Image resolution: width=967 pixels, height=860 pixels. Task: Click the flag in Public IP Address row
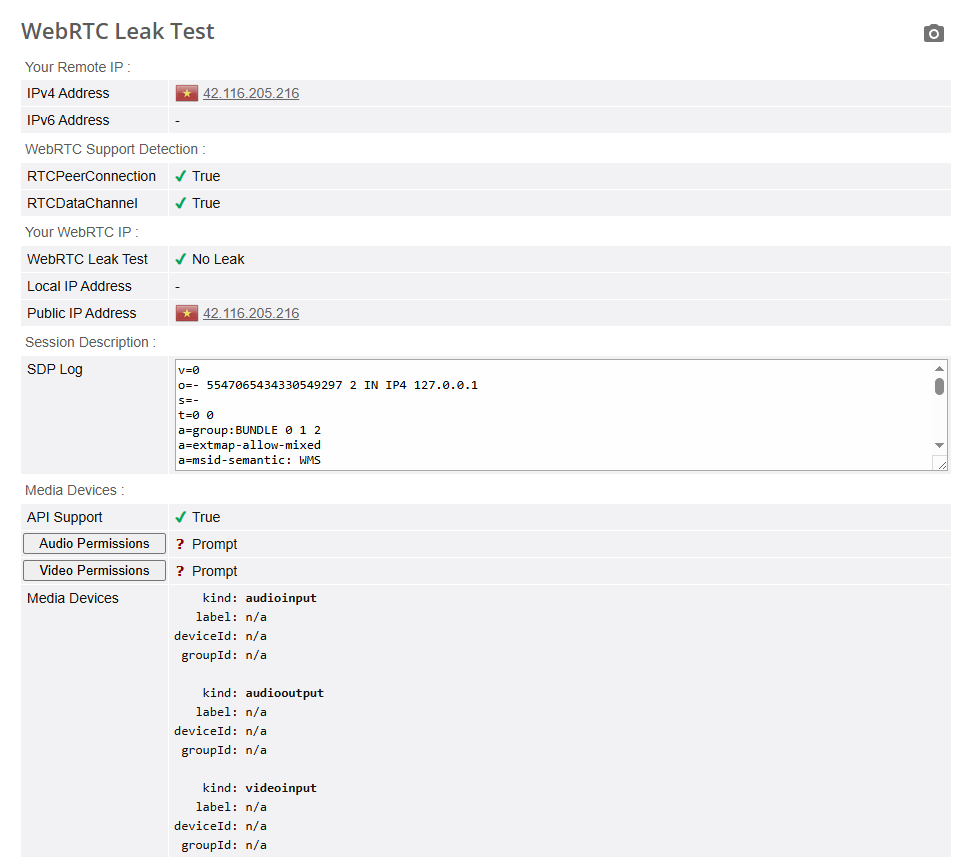[x=187, y=314]
